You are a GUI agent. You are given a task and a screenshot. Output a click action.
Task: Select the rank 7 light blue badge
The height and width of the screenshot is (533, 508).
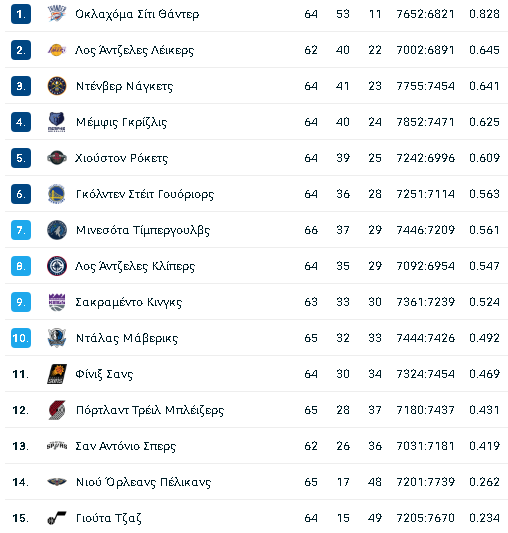coord(21,230)
